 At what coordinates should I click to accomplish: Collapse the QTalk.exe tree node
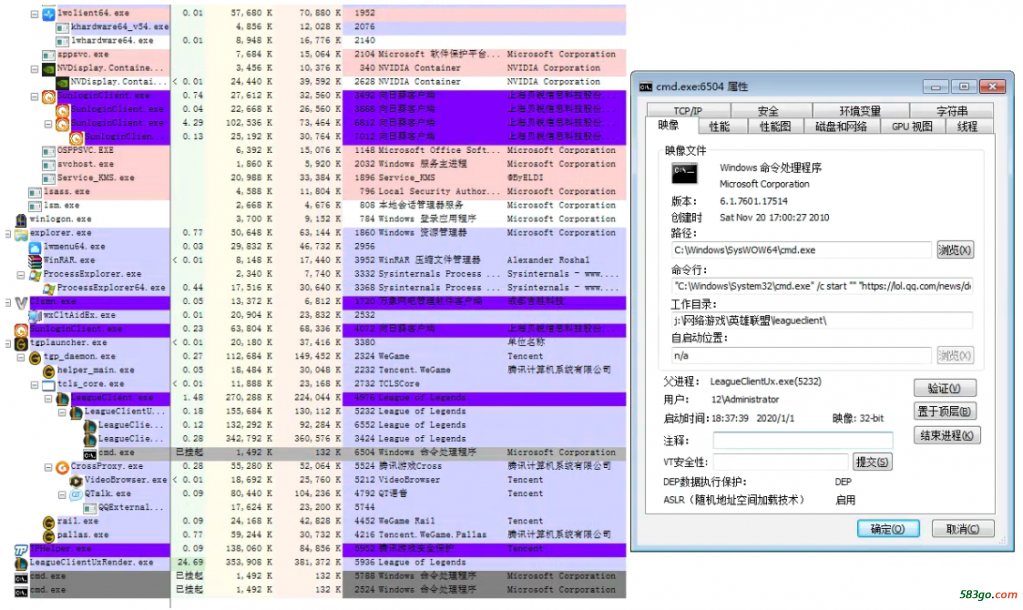tap(62, 495)
